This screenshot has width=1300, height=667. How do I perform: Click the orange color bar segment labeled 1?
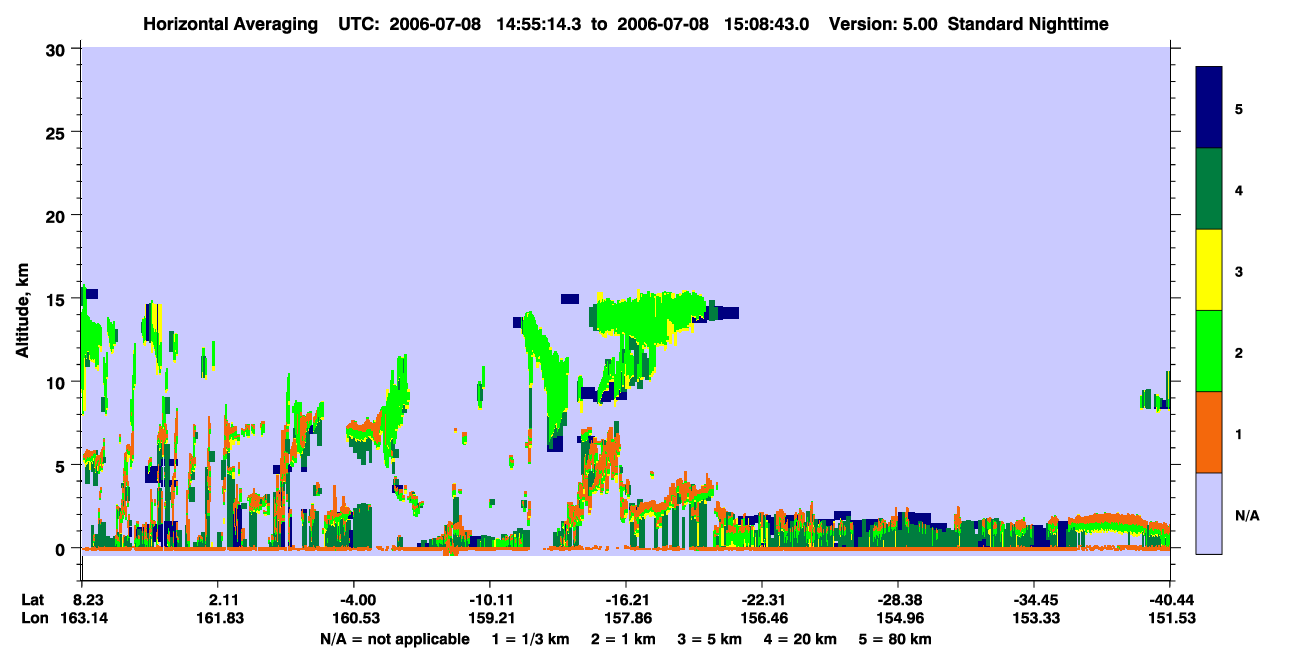pyautogui.click(x=1209, y=432)
